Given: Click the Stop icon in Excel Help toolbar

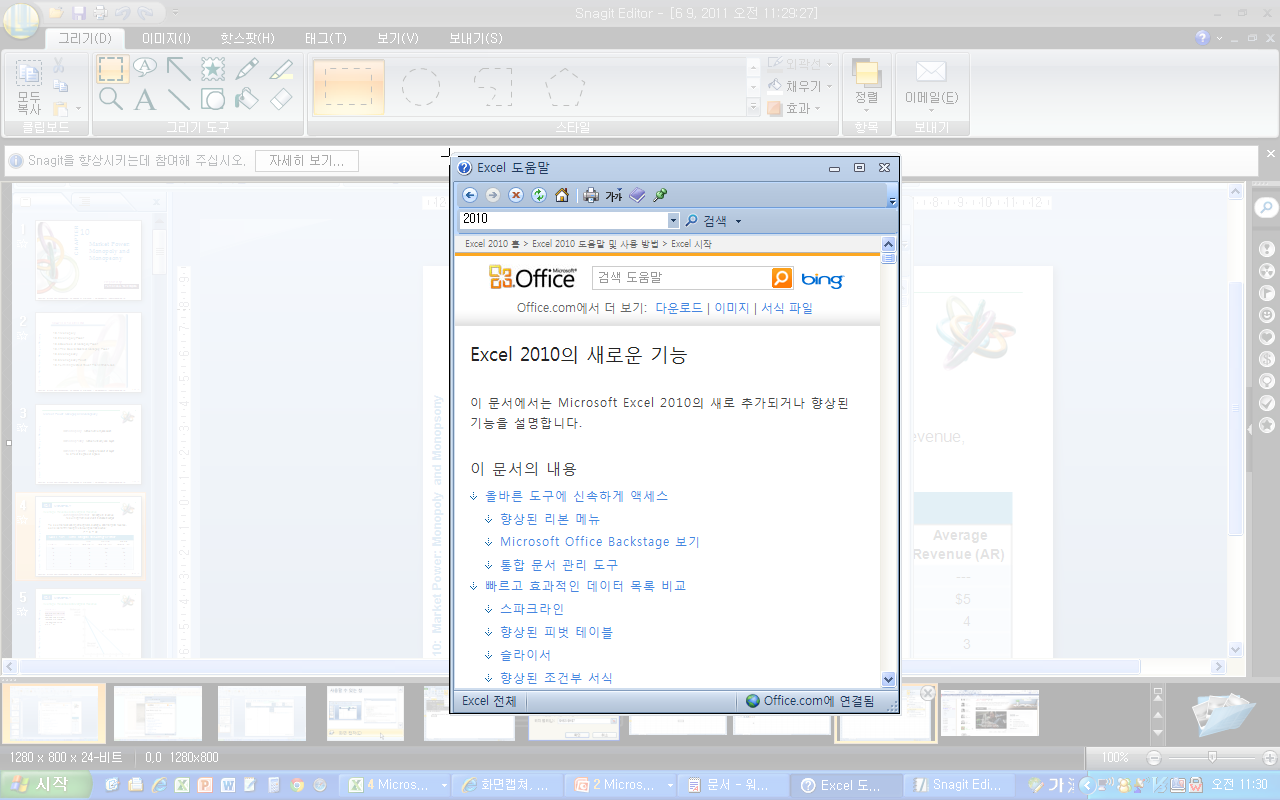Looking at the screenshot, I should click(x=516, y=195).
